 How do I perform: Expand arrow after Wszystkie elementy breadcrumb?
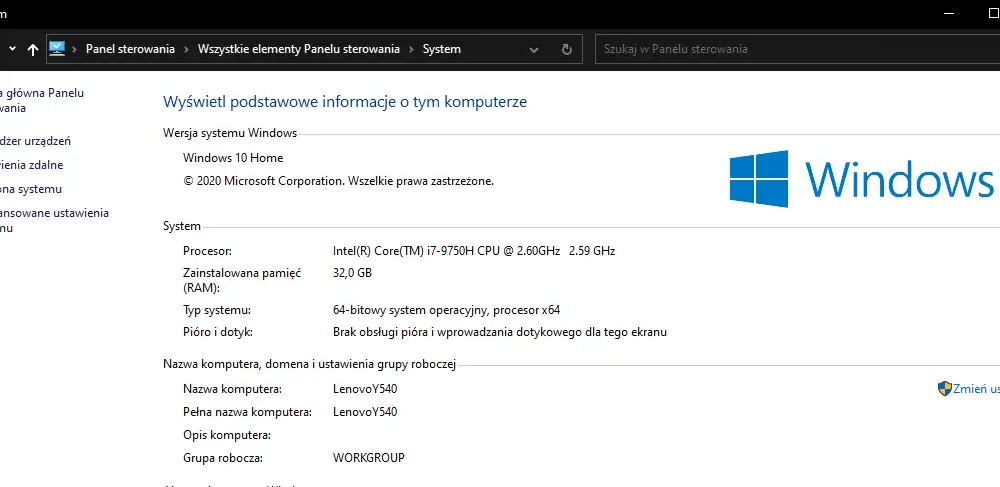tap(411, 49)
